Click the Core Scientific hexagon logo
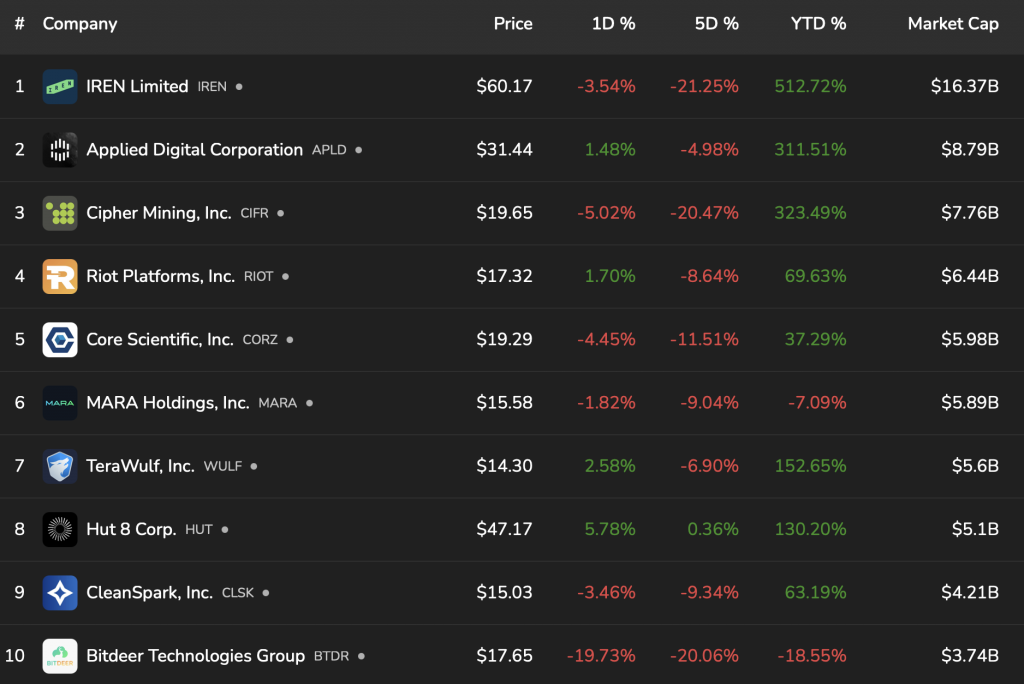 60,340
